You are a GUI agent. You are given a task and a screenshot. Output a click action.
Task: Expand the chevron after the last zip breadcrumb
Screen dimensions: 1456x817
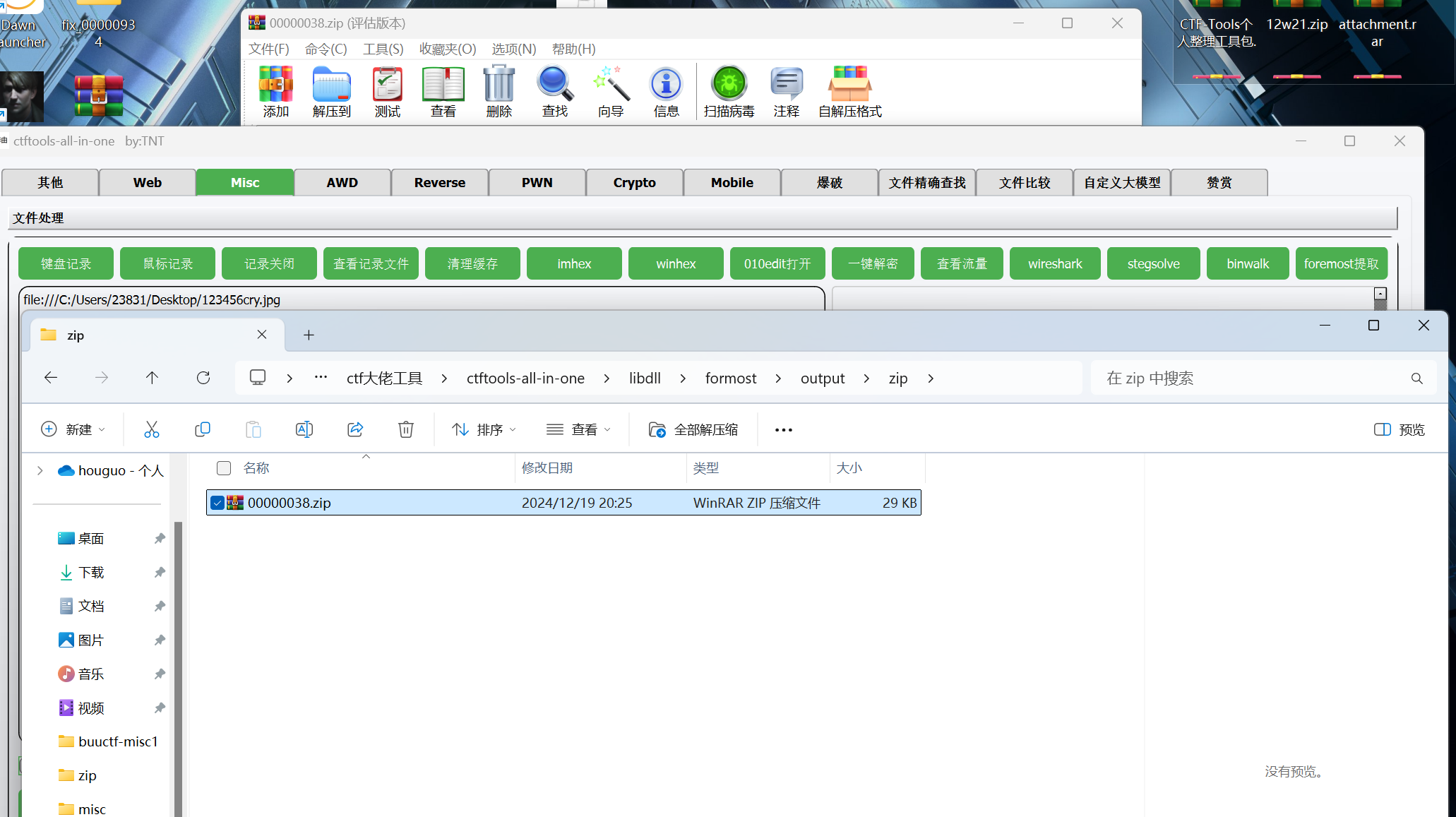(931, 378)
